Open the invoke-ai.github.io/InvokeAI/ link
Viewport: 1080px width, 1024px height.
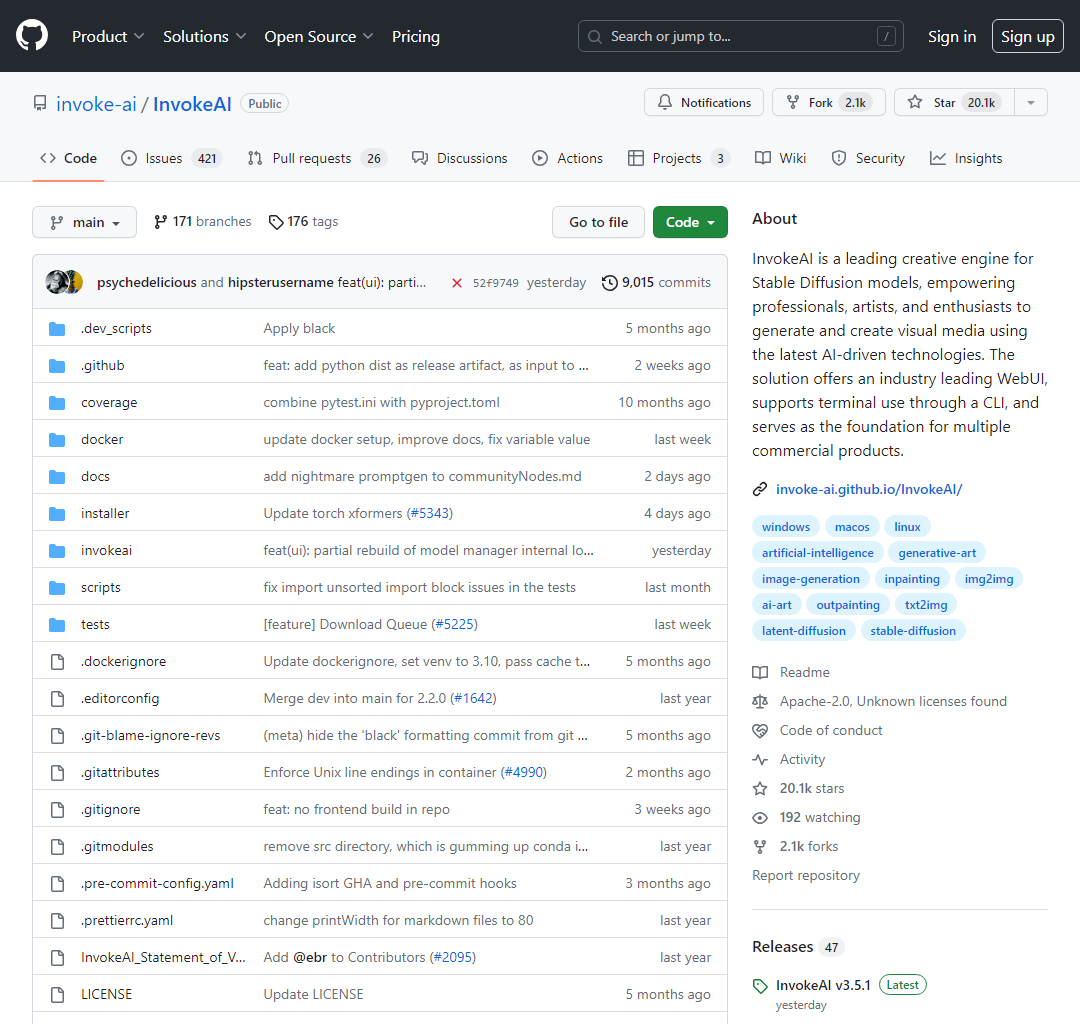coord(869,490)
